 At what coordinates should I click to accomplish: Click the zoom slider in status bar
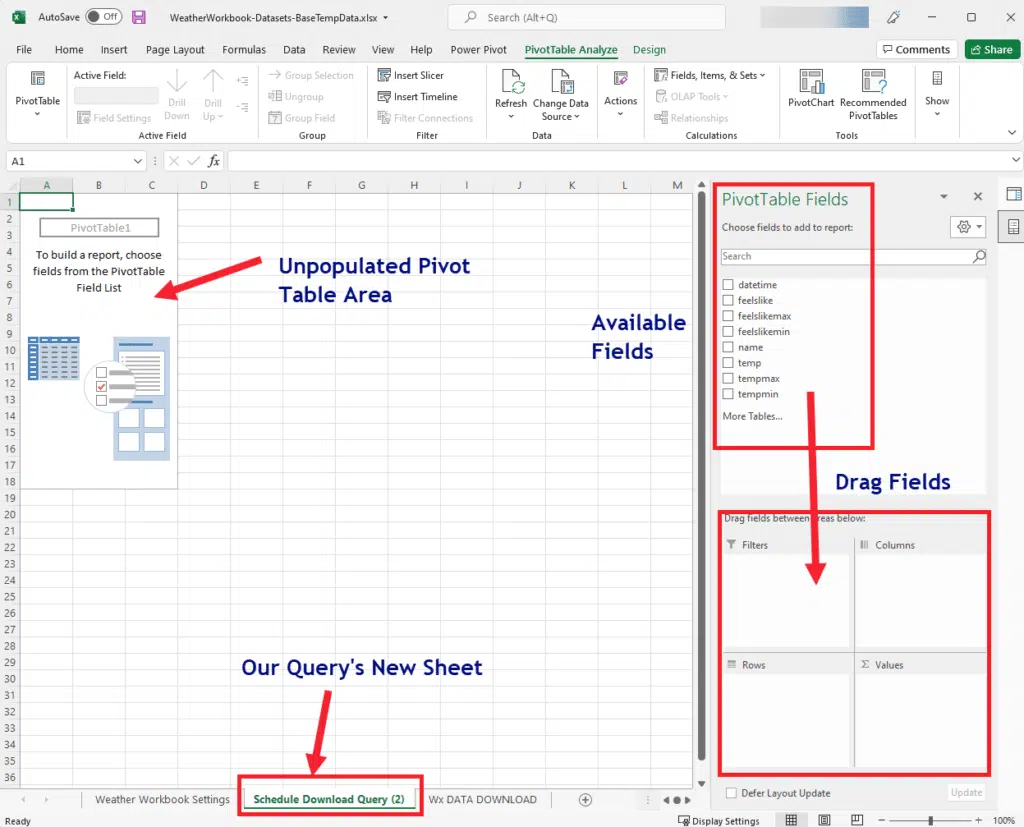pos(931,821)
